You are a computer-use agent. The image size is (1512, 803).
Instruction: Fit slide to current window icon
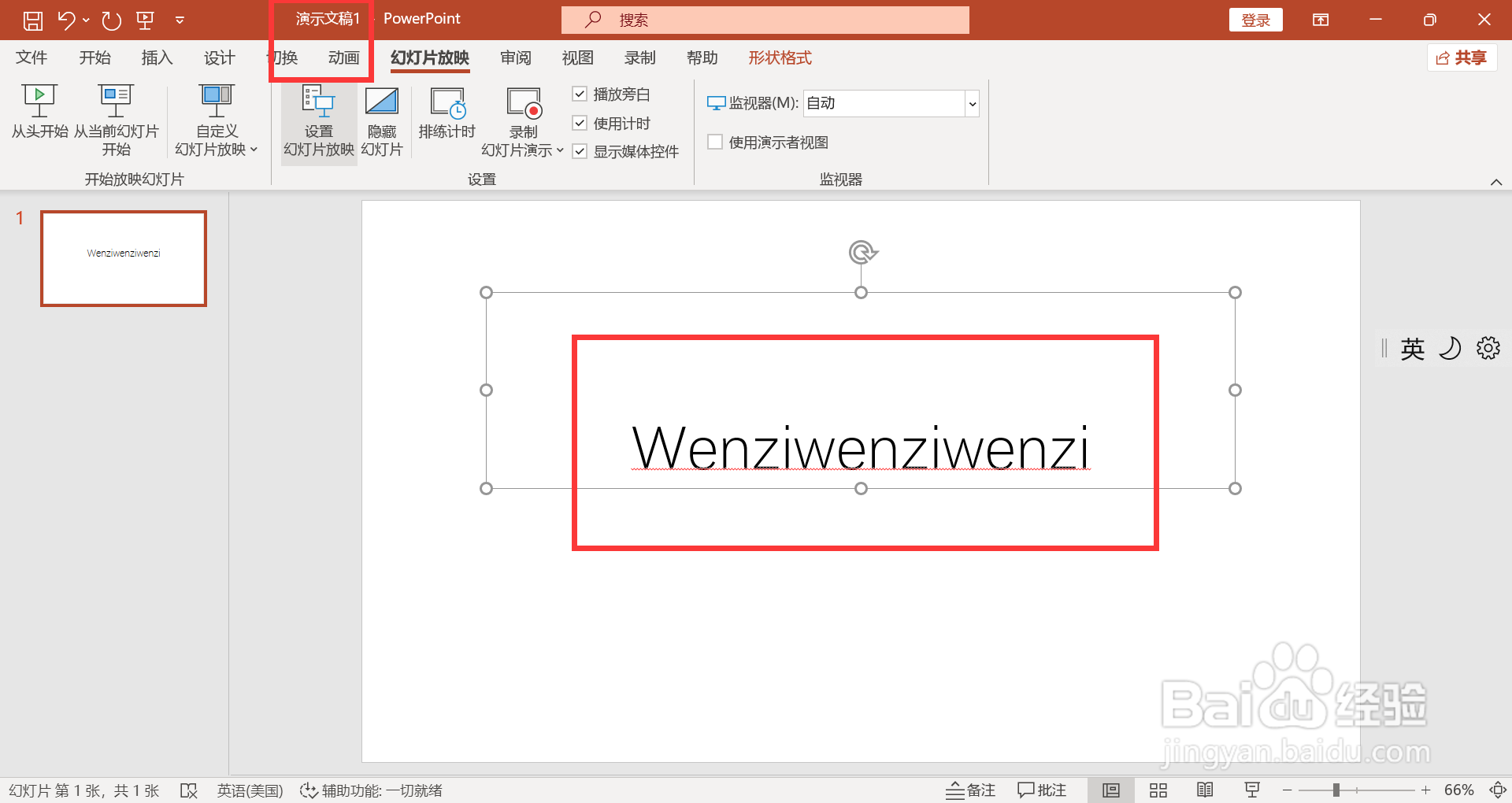(1497, 790)
